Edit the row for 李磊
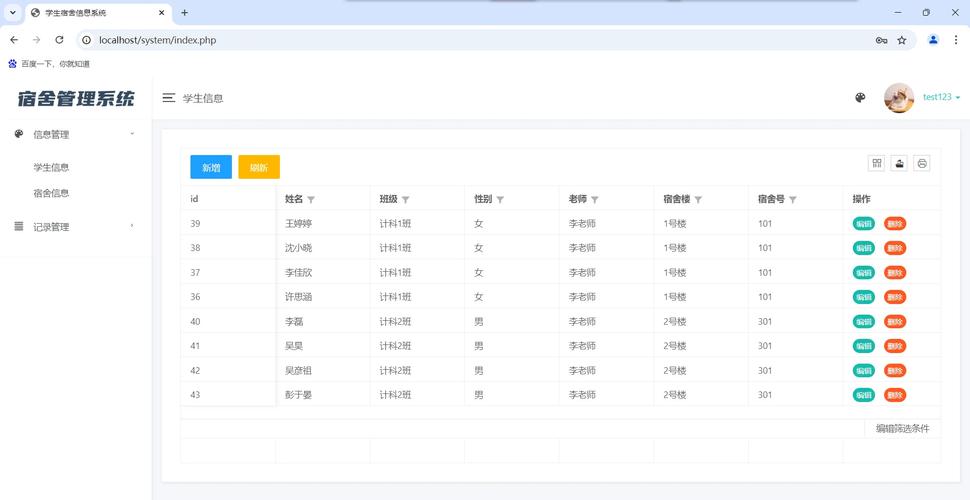The height and width of the screenshot is (500, 970). pos(864,322)
